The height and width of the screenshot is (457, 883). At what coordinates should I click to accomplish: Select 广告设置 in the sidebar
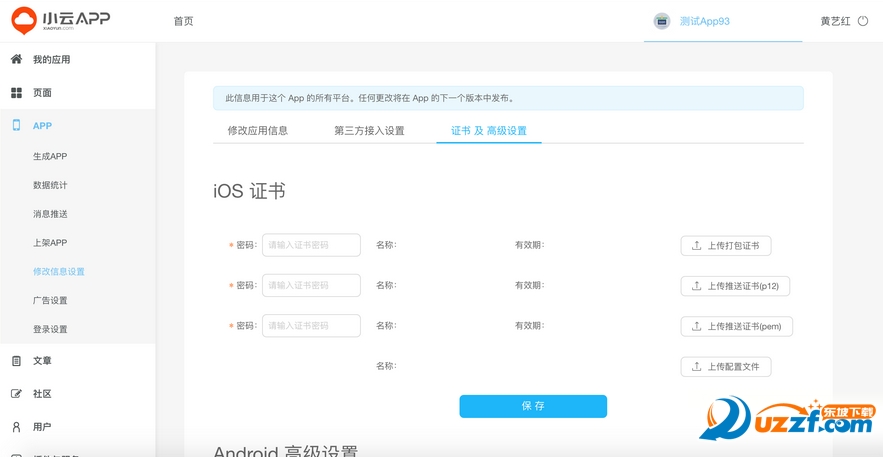pos(50,300)
